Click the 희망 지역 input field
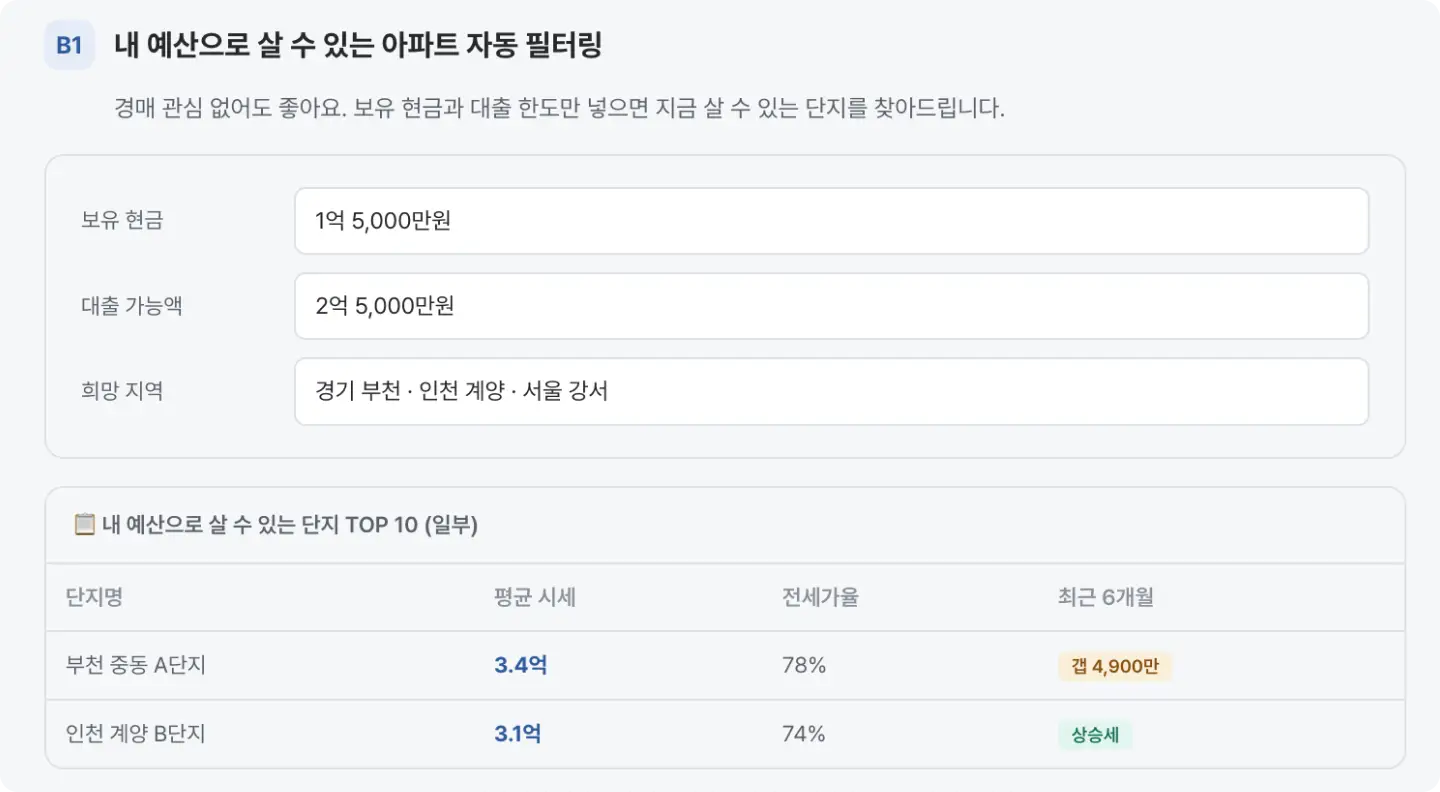The image size is (1440, 792). (831, 391)
